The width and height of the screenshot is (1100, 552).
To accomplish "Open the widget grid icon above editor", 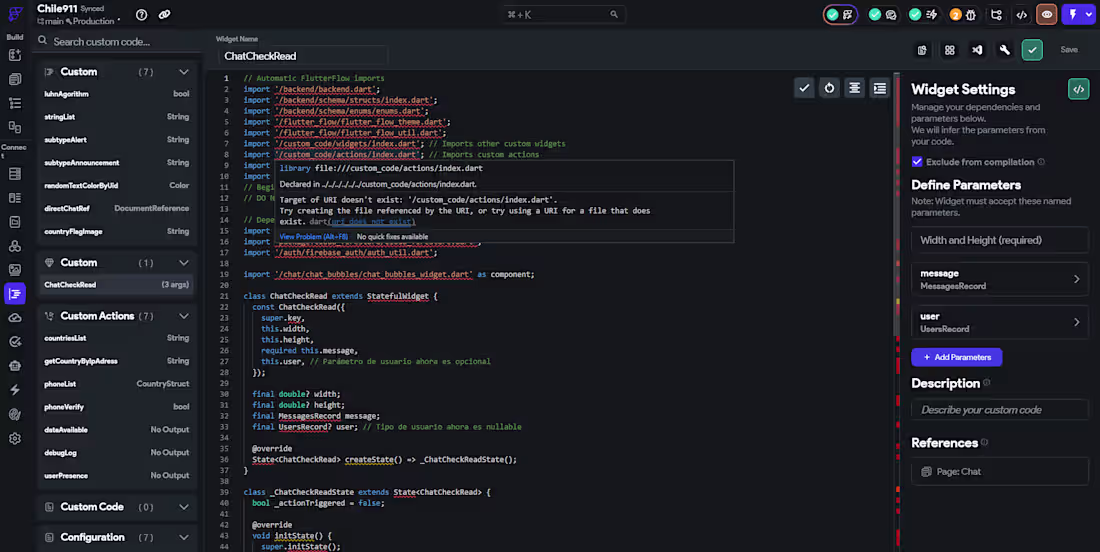I will [x=949, y=50].
